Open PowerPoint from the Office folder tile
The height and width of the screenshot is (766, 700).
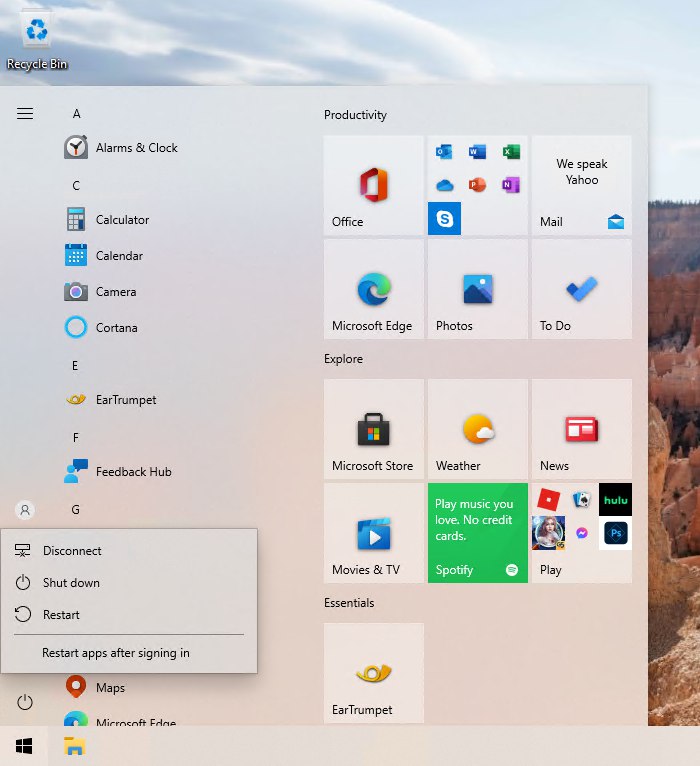point(477,185)
